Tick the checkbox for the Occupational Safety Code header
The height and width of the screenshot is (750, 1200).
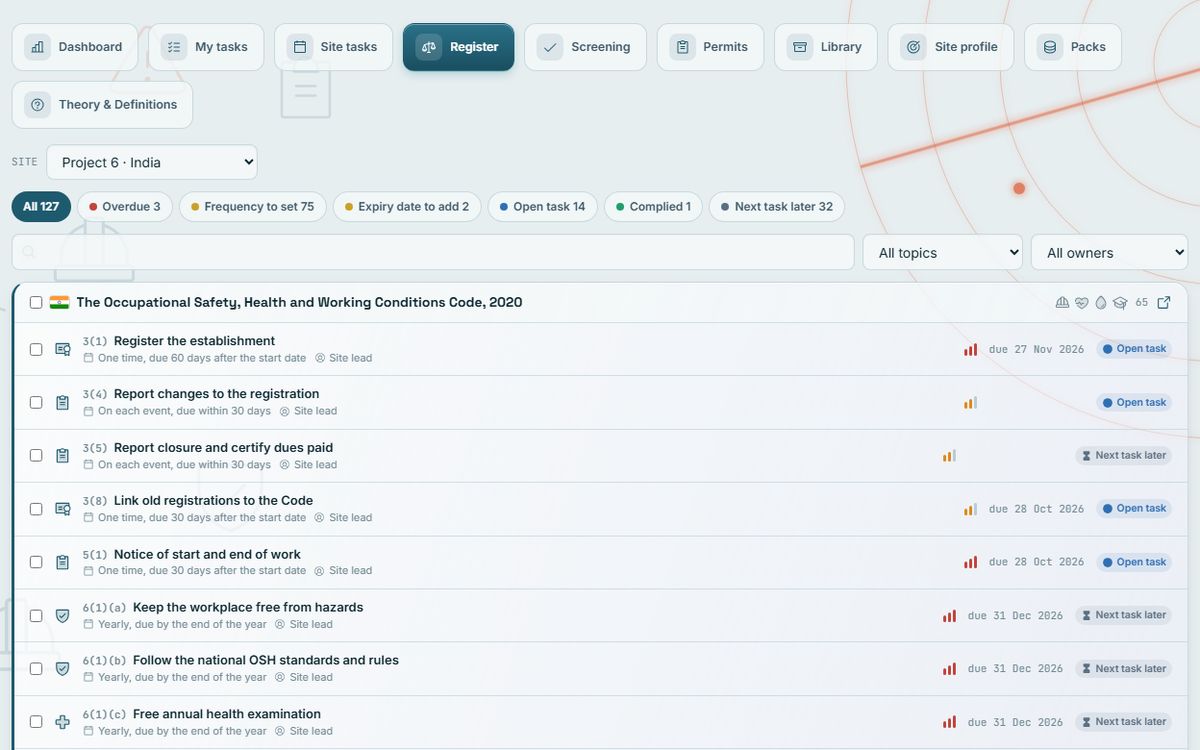tap(36, 302)
